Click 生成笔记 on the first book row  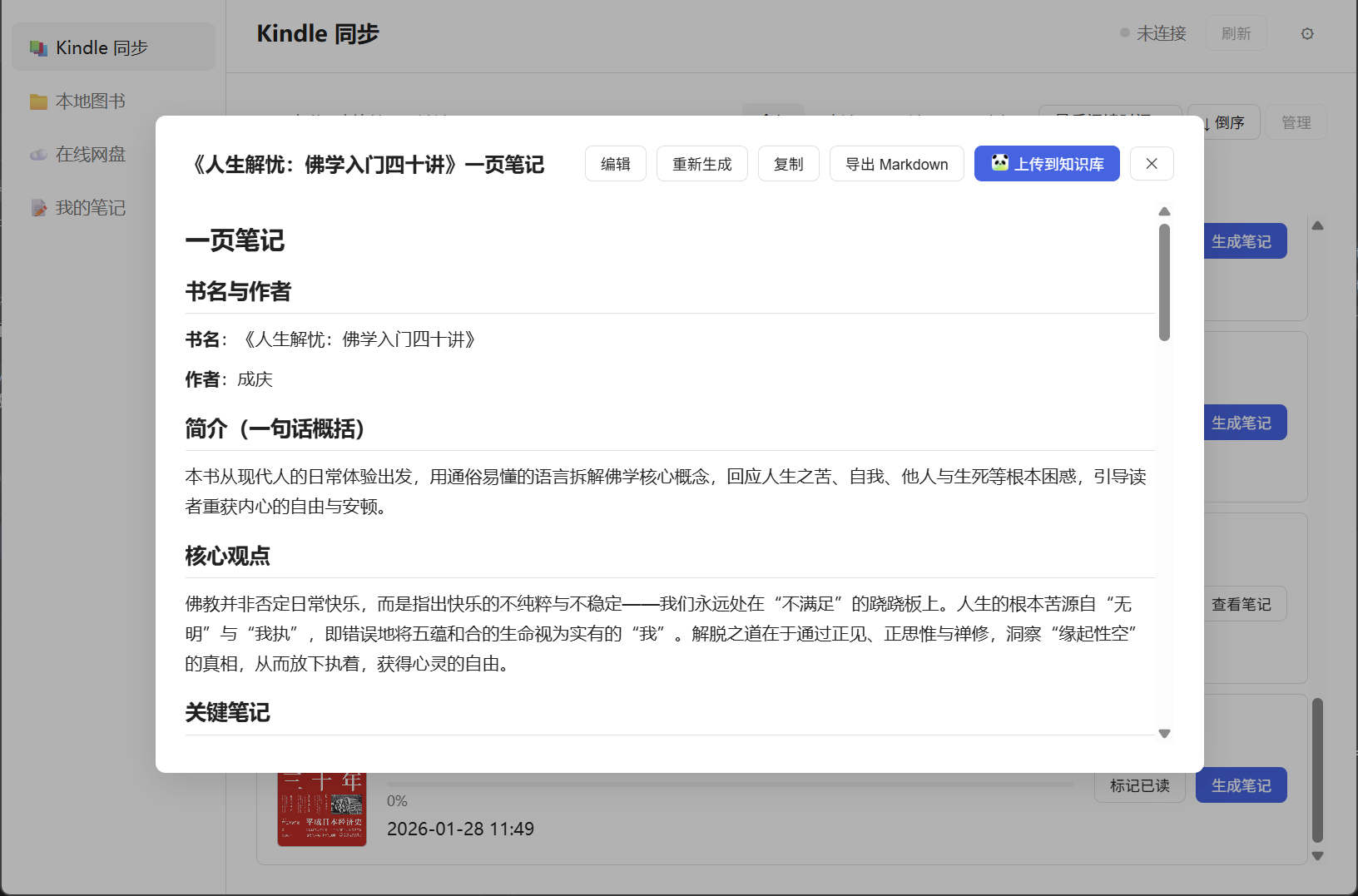[1242, 241]
